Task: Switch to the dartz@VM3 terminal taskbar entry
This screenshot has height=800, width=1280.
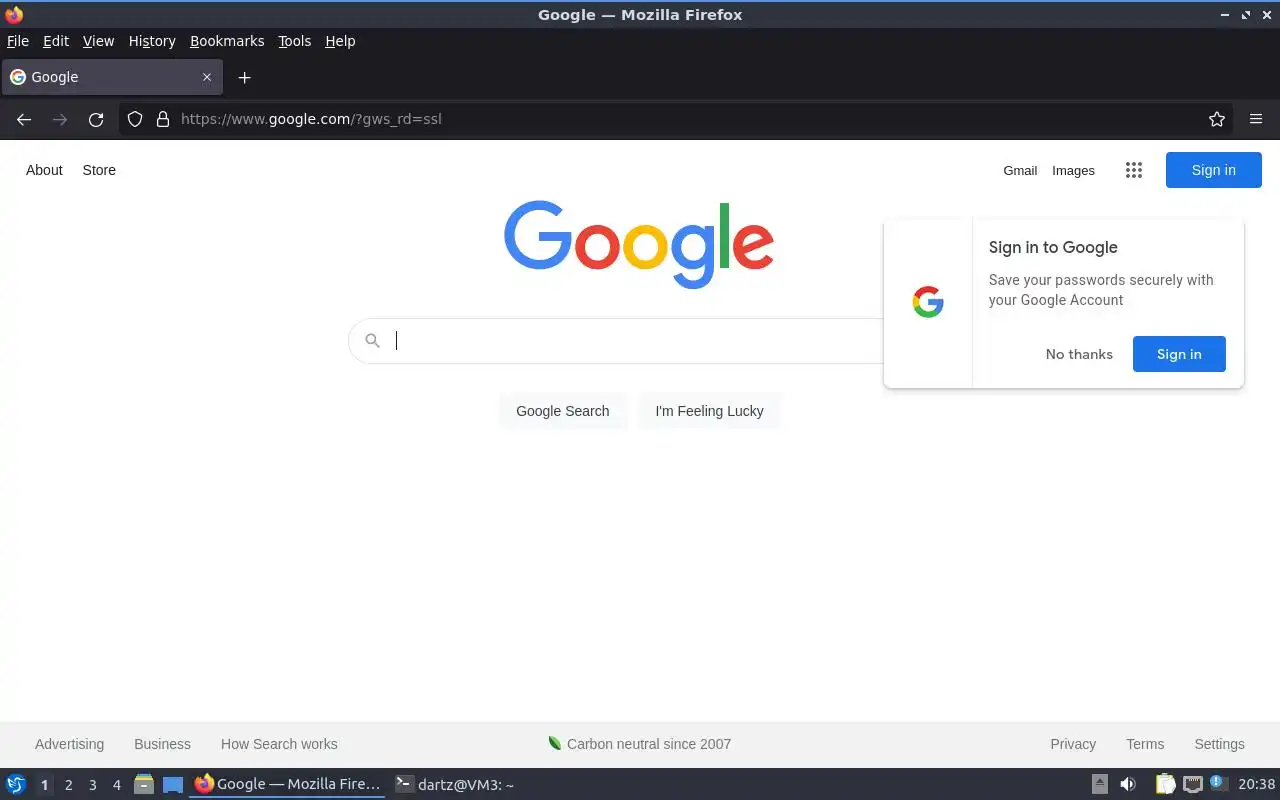Action: tap(455, 784)
